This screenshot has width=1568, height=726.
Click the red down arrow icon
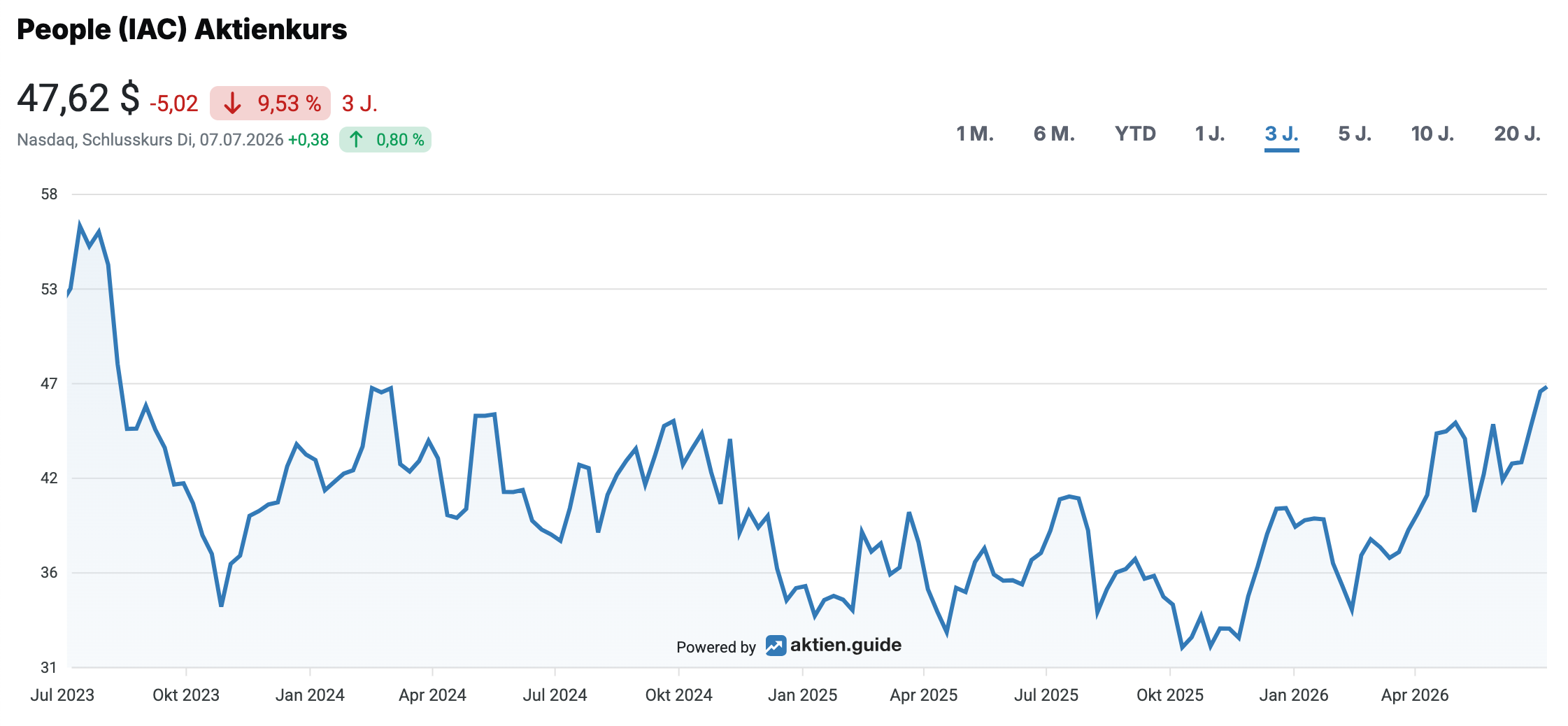point(232,104)
